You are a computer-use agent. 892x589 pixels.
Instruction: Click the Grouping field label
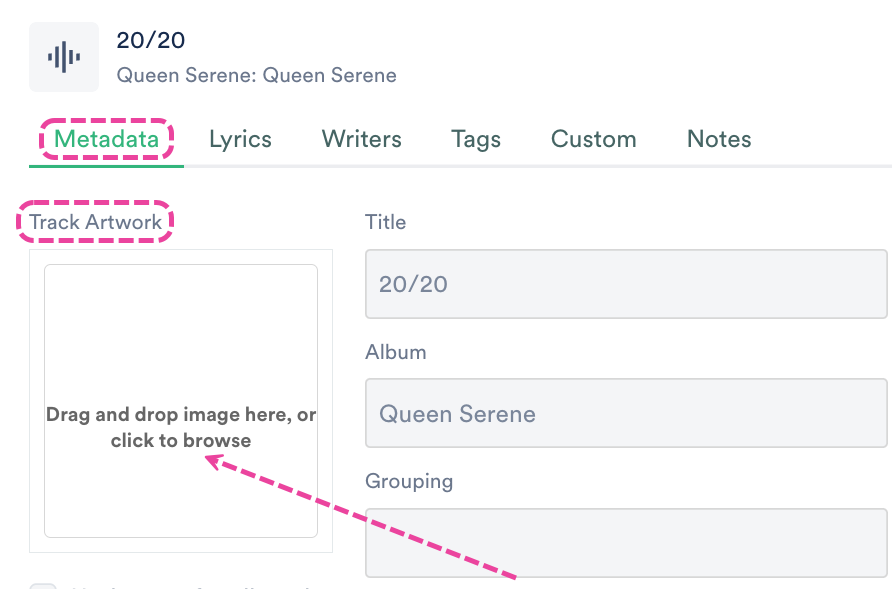point(409,481)
